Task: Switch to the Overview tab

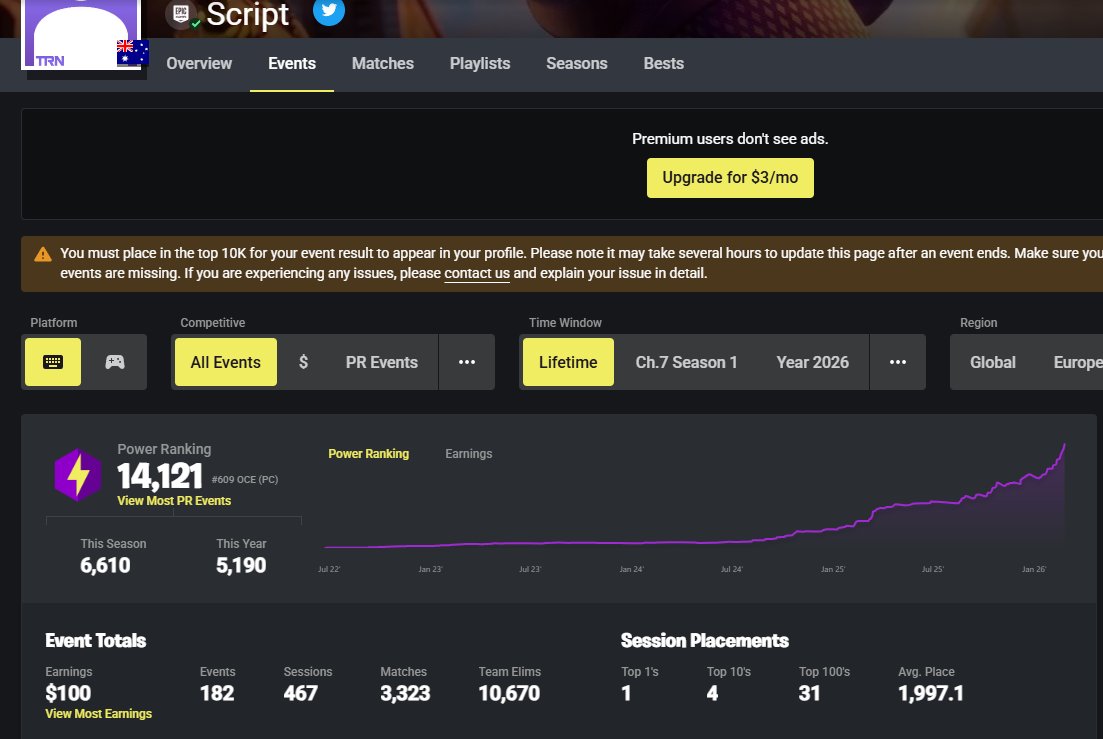Action: click(x=199, y=63)
